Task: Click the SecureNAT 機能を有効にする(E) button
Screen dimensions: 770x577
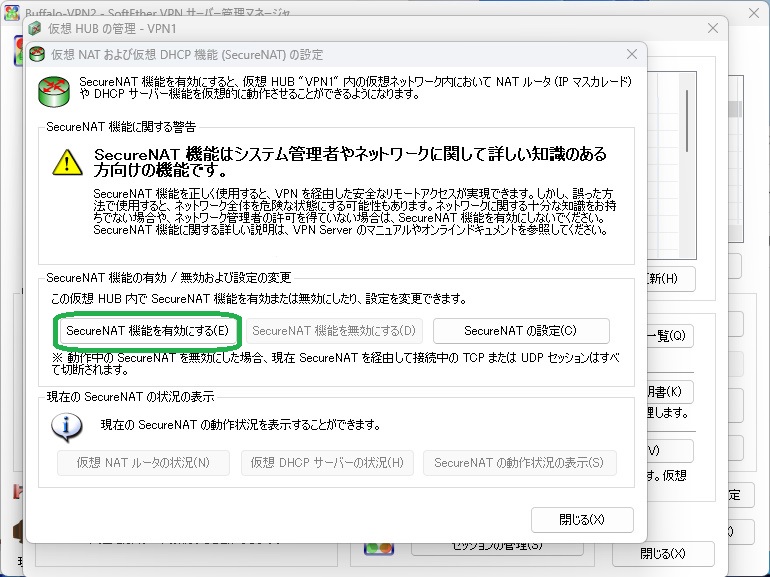Action: [147, 330]
